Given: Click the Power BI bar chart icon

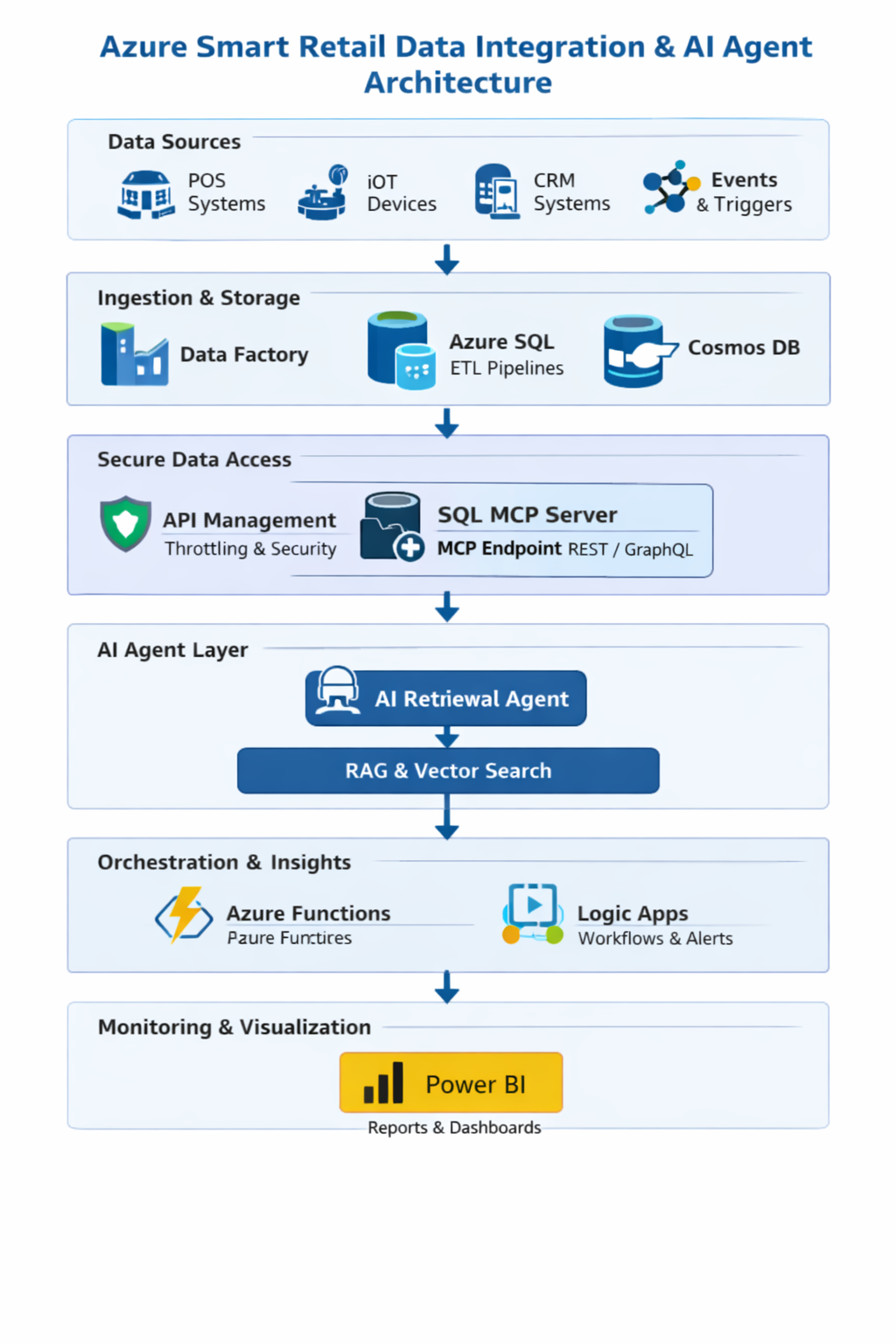Looking at the screenshot, I should tap(383, 1082).
